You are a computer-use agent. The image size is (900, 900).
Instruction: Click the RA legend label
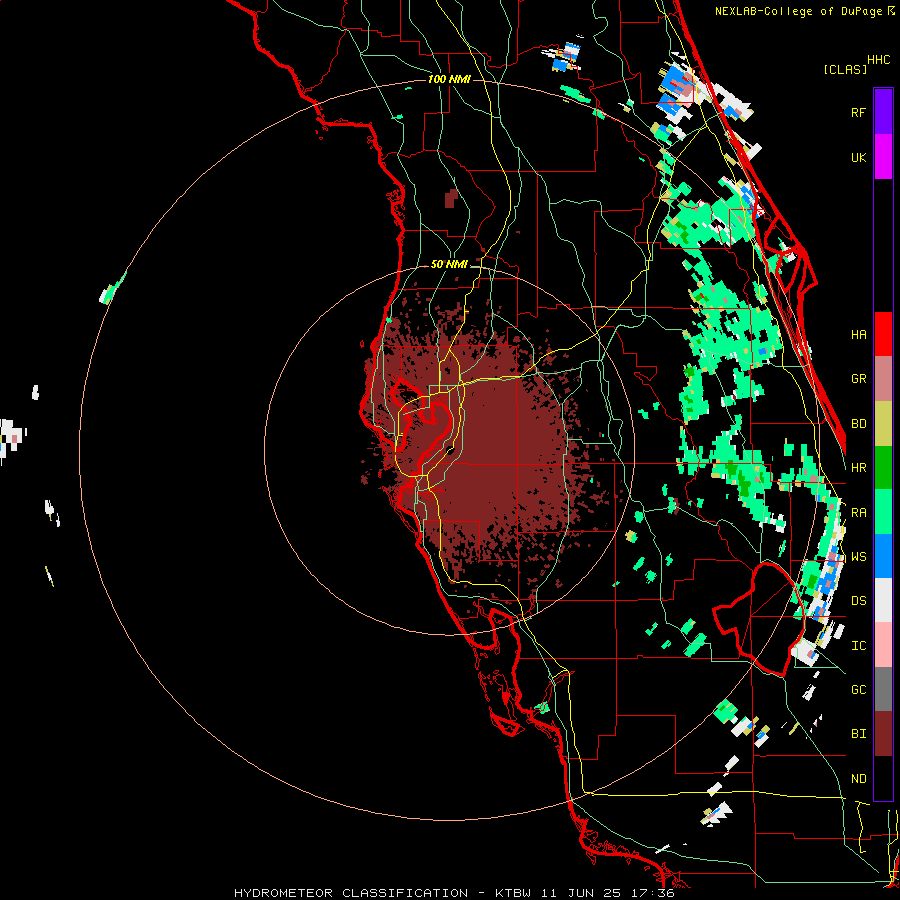point(858,513)
